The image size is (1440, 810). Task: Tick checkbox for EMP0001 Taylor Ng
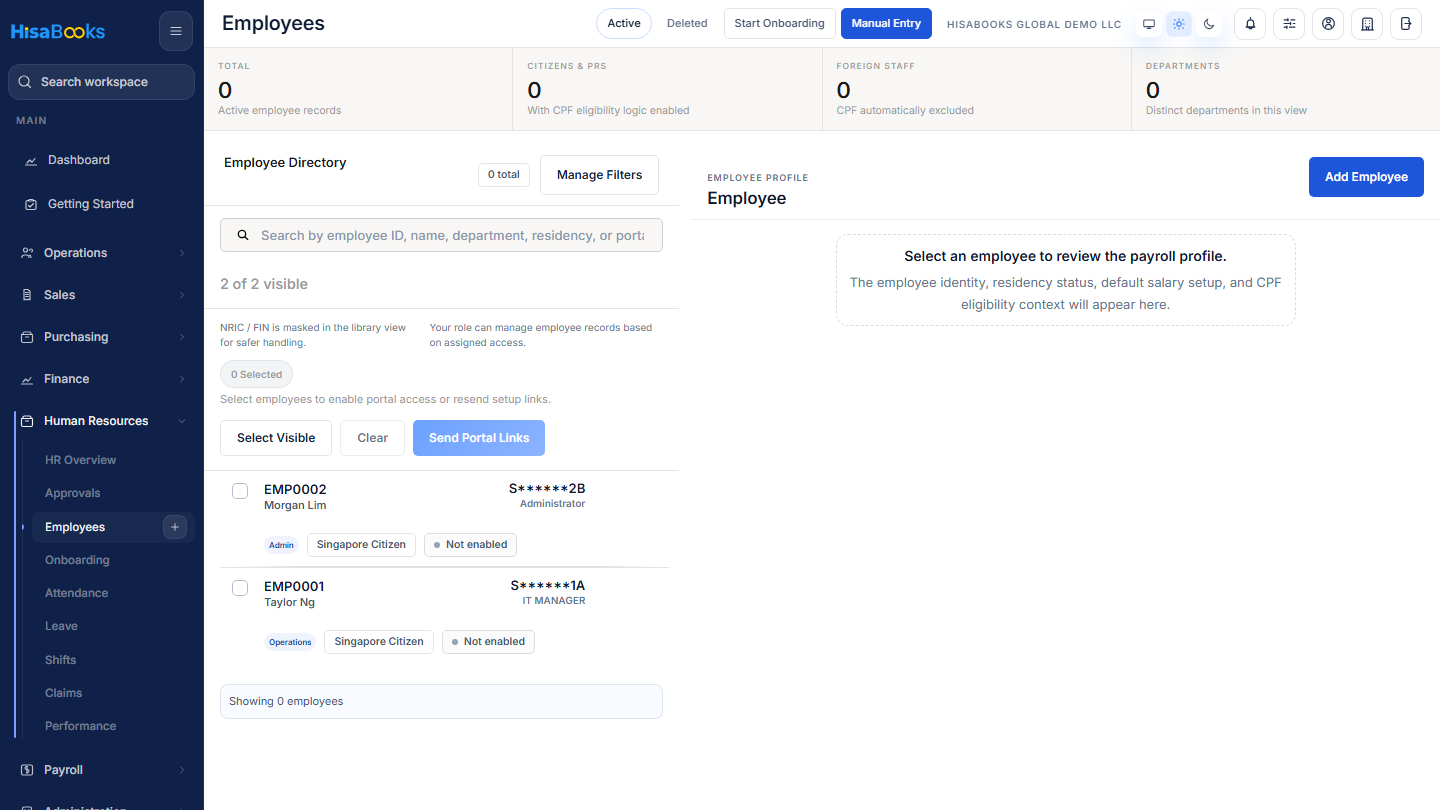pyautogui.click(x=240, y=588)
